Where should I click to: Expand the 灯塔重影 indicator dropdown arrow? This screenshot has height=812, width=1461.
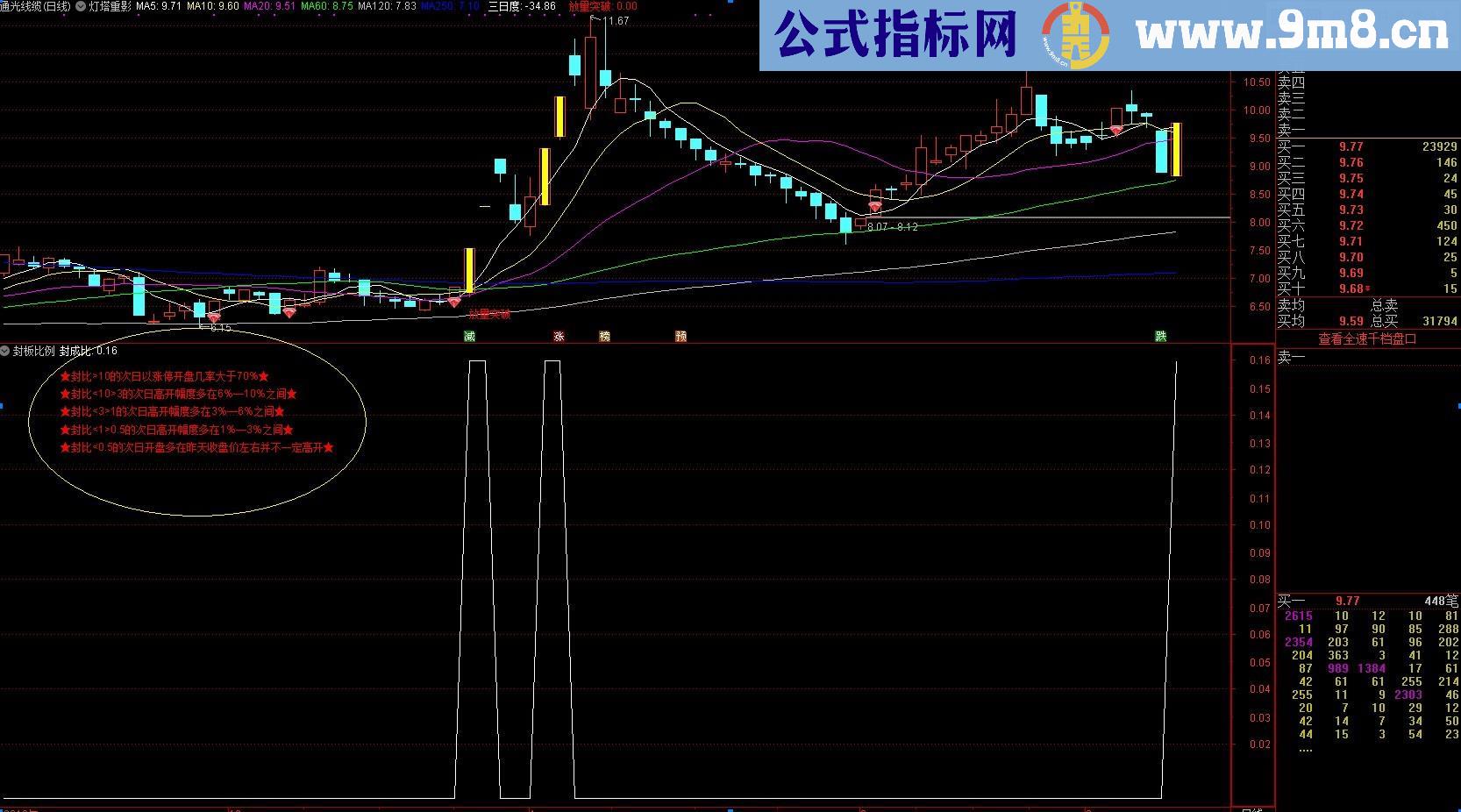coord(81,6)
